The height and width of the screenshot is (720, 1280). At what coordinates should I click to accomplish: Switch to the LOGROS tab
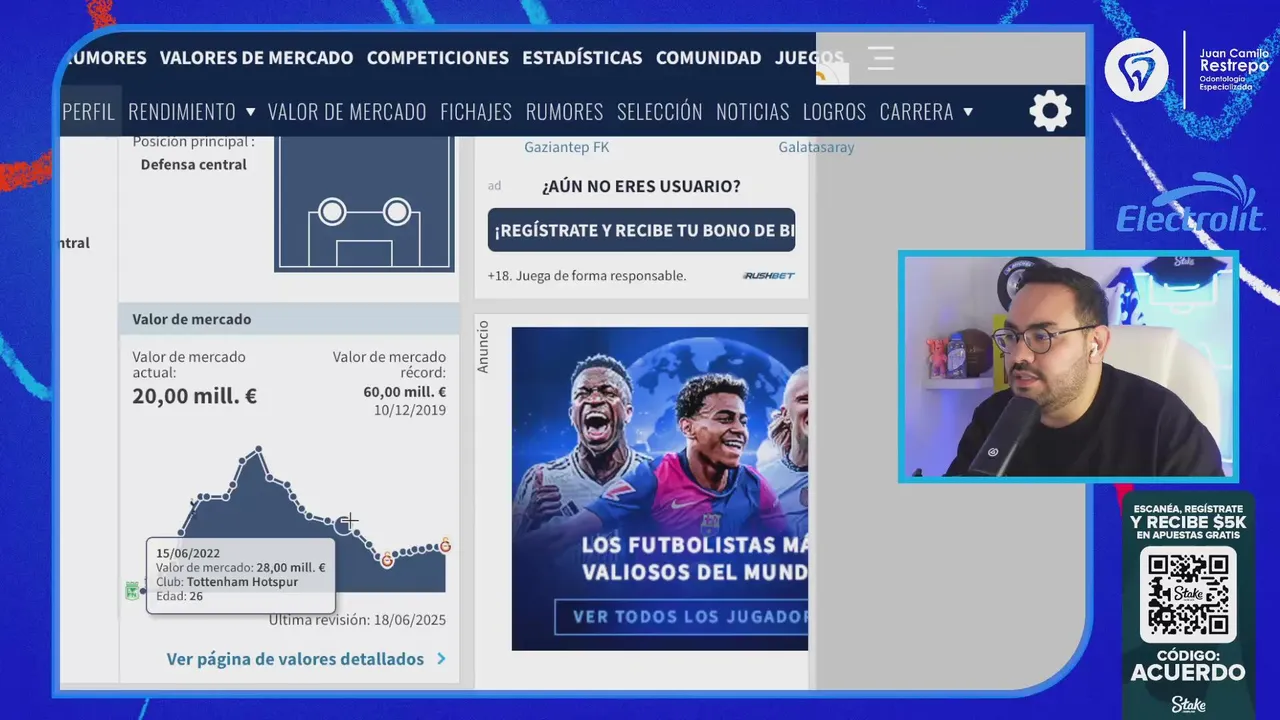click(834, 112)
